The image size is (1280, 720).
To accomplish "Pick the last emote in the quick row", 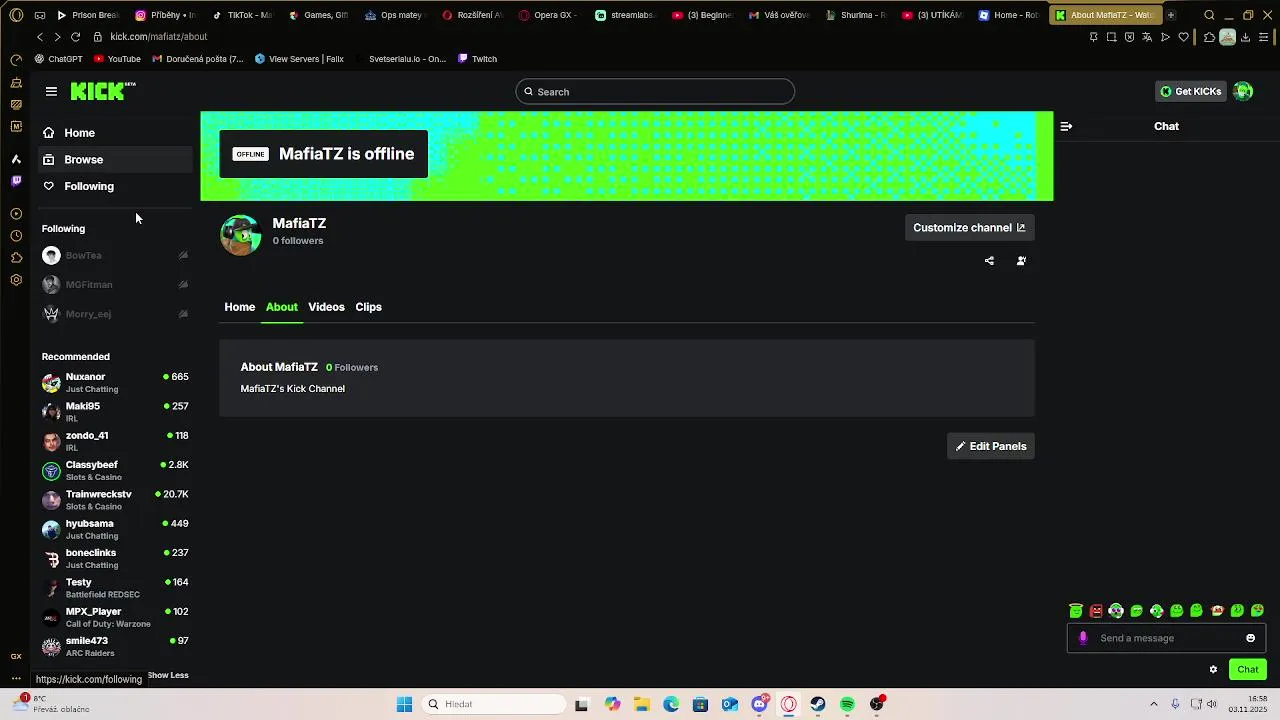I will point(1258,611).
